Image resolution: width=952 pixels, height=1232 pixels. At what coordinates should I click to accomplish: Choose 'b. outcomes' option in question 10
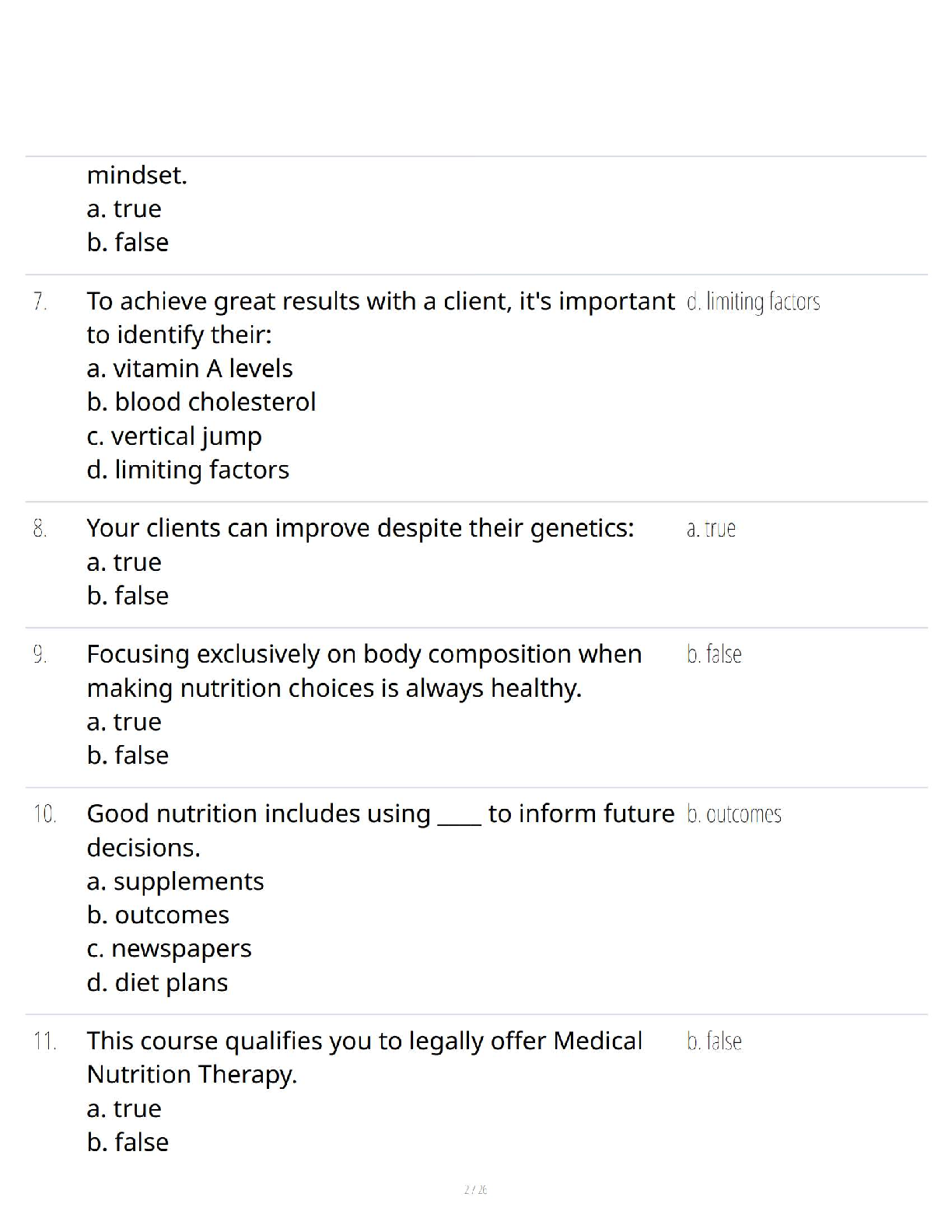click(158, 915)
